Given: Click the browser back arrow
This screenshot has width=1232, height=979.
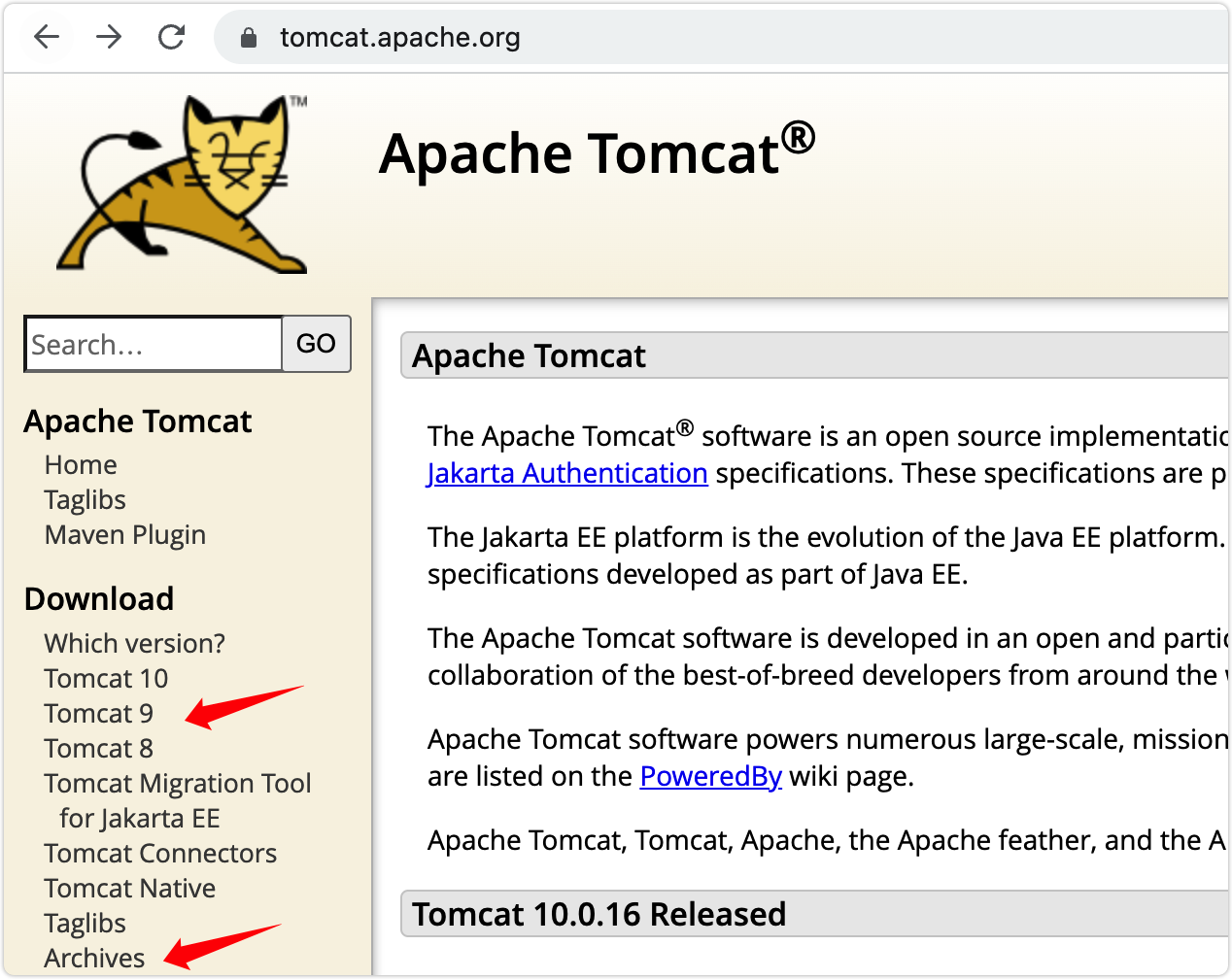Looking at the screenshot, I should 47,37.
